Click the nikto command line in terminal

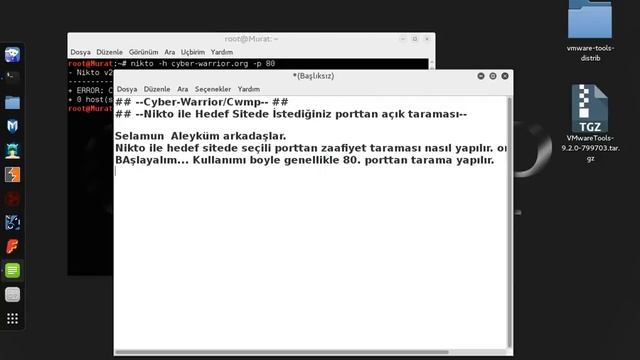[171, 64]
